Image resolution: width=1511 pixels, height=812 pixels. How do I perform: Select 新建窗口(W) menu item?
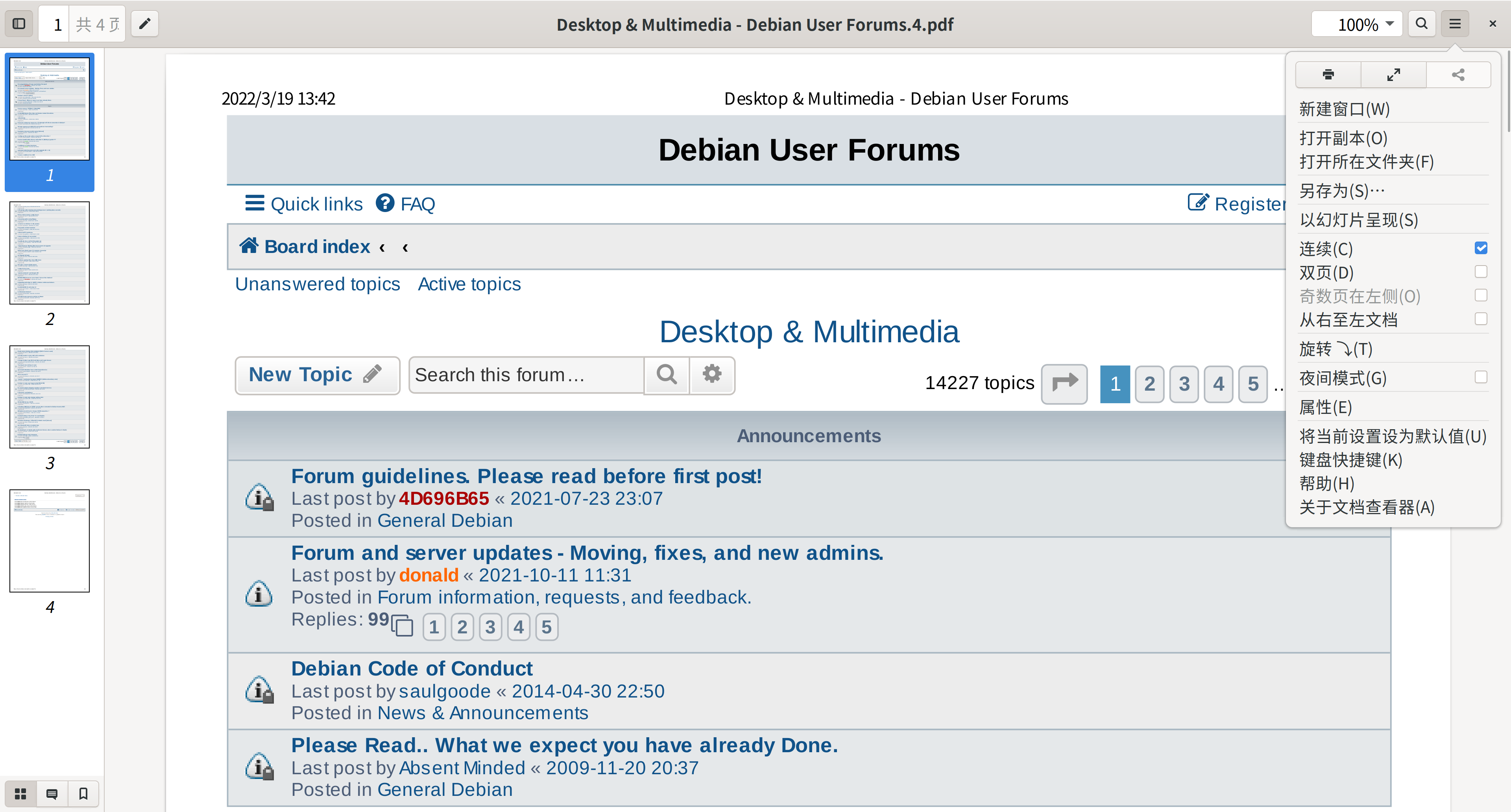click(x=1393, y=109)
